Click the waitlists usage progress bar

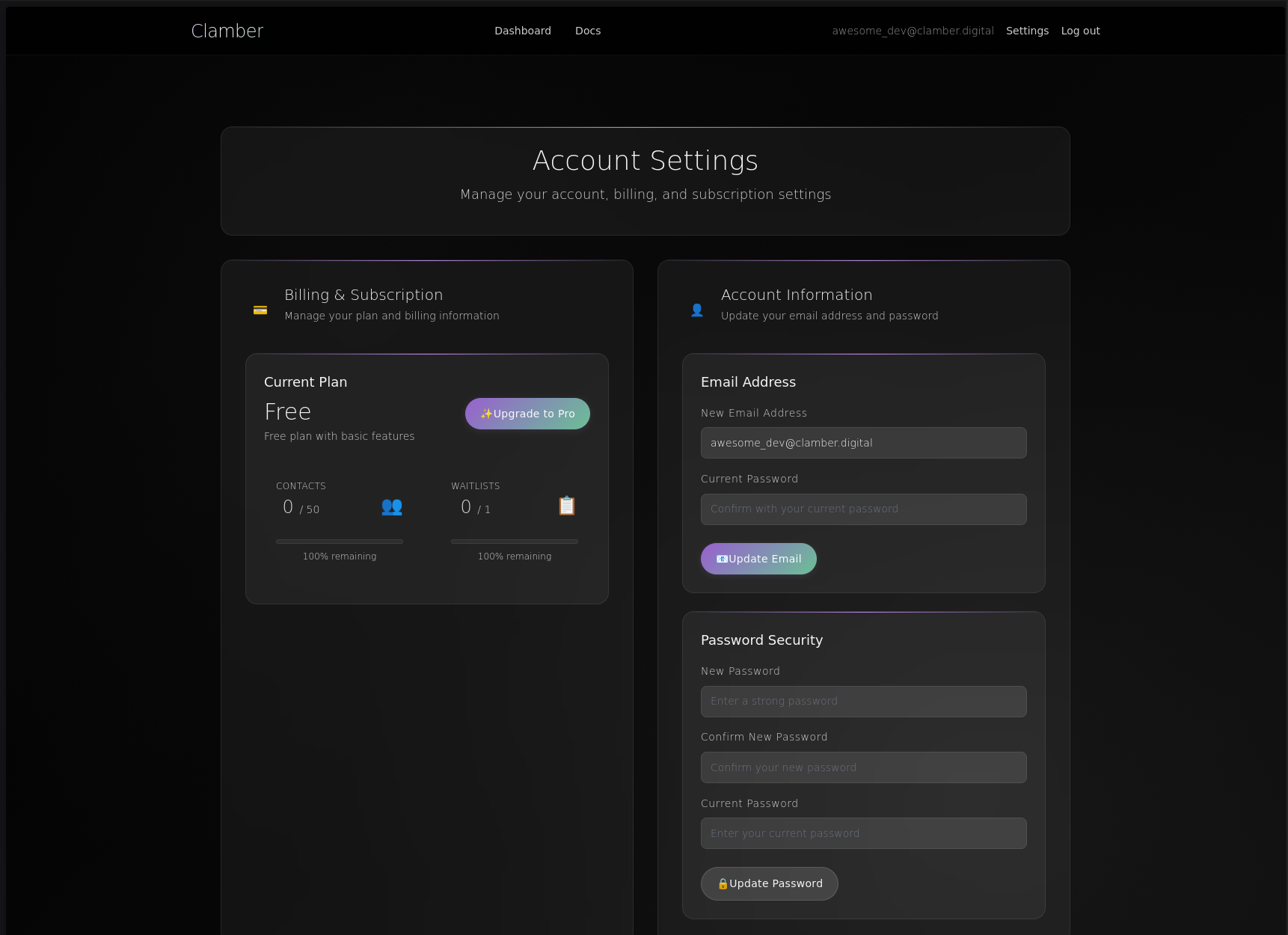click(515, 542)
